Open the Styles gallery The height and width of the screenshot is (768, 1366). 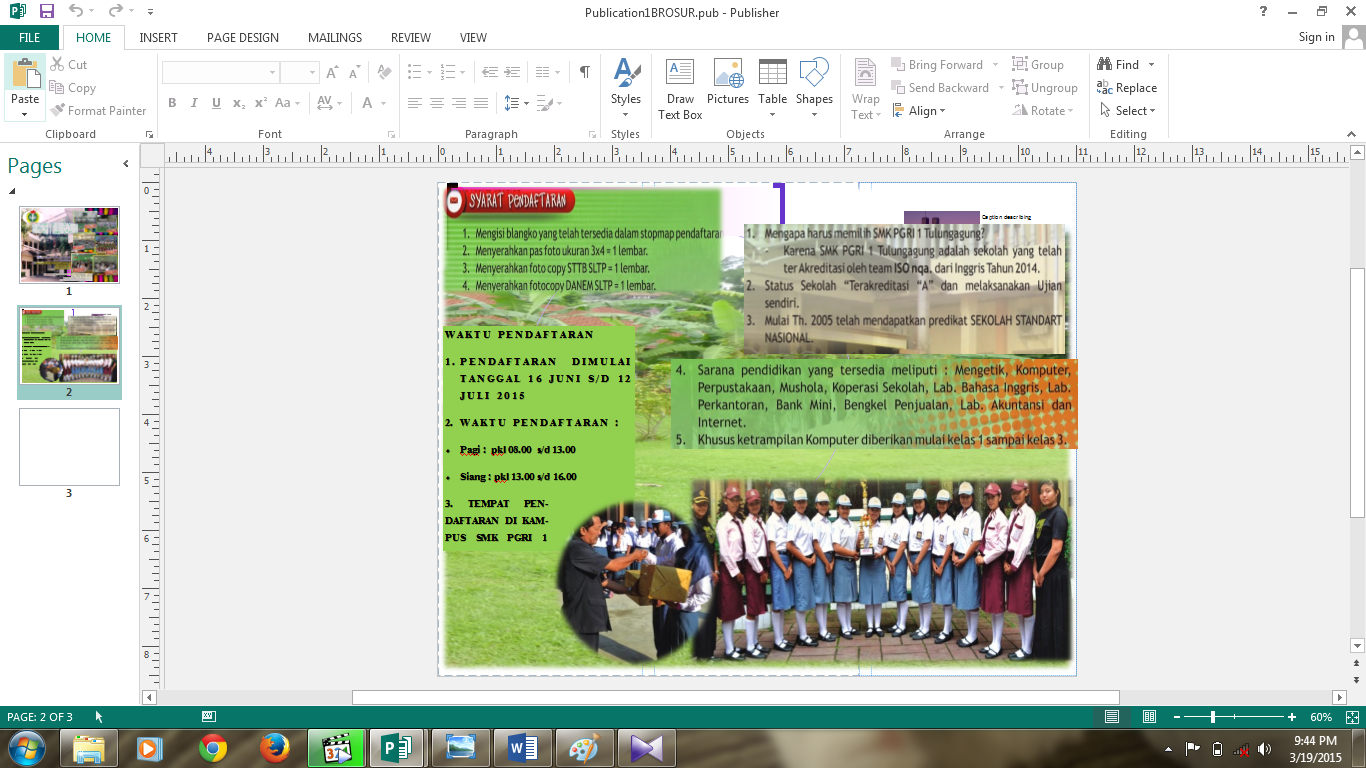click(626, 88)
